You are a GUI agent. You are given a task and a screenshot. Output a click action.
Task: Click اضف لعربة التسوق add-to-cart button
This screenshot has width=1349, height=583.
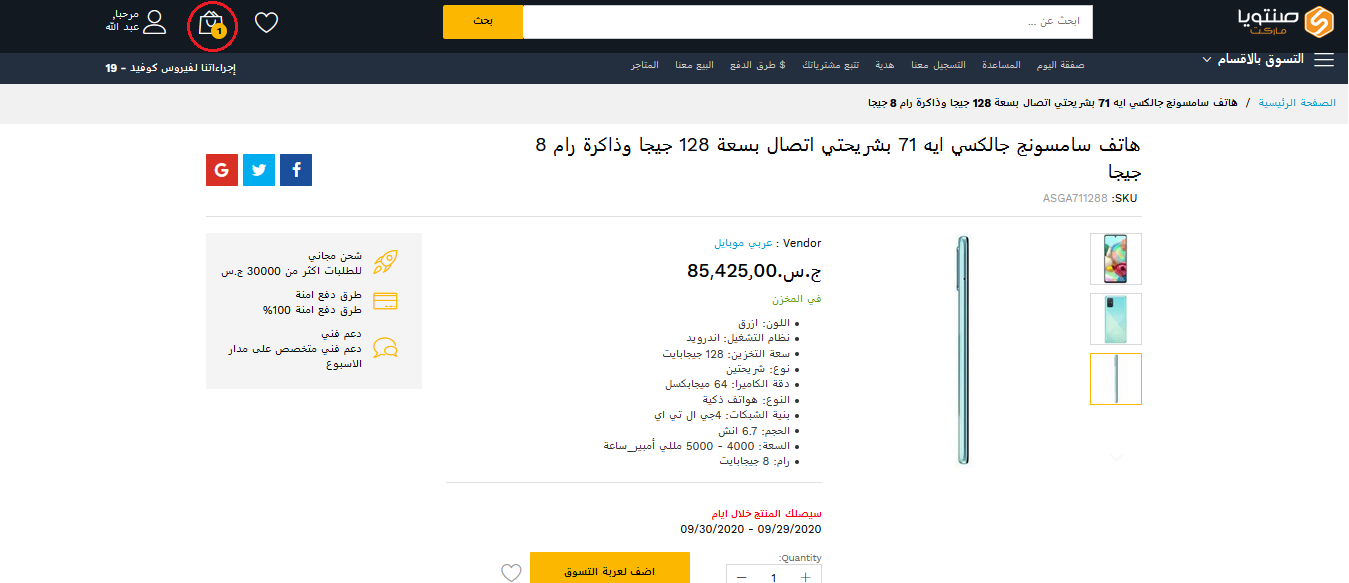pyautogui.click(x=610, y=569)
